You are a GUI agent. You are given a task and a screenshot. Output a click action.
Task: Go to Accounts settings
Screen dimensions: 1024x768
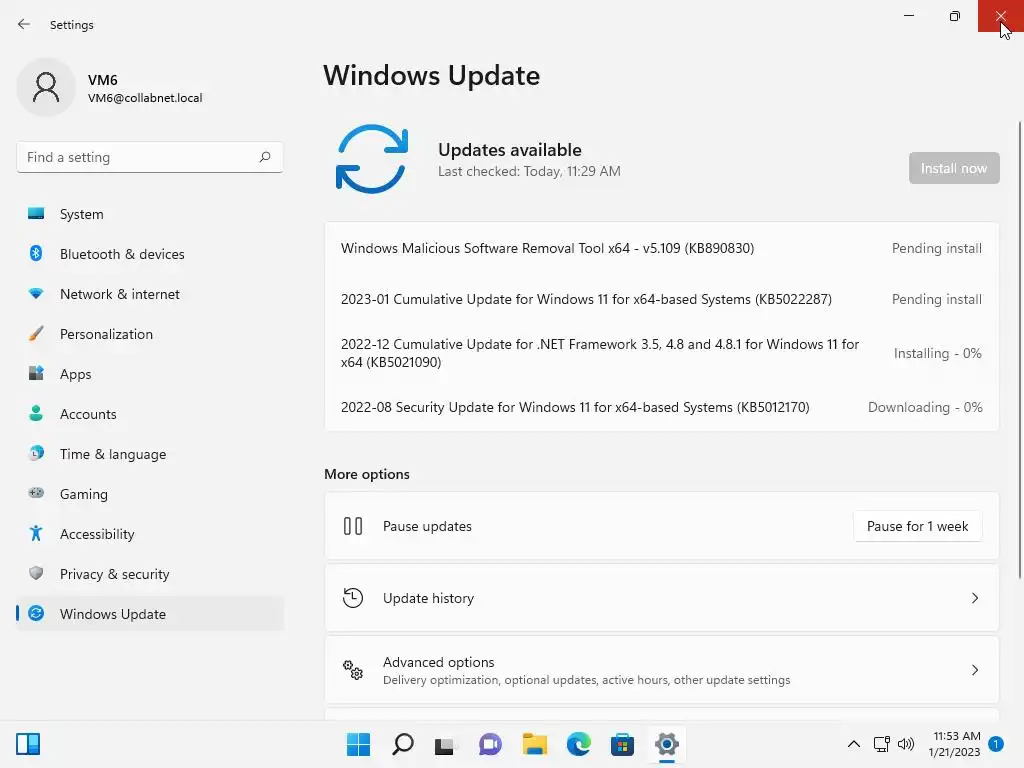[150, 414]
